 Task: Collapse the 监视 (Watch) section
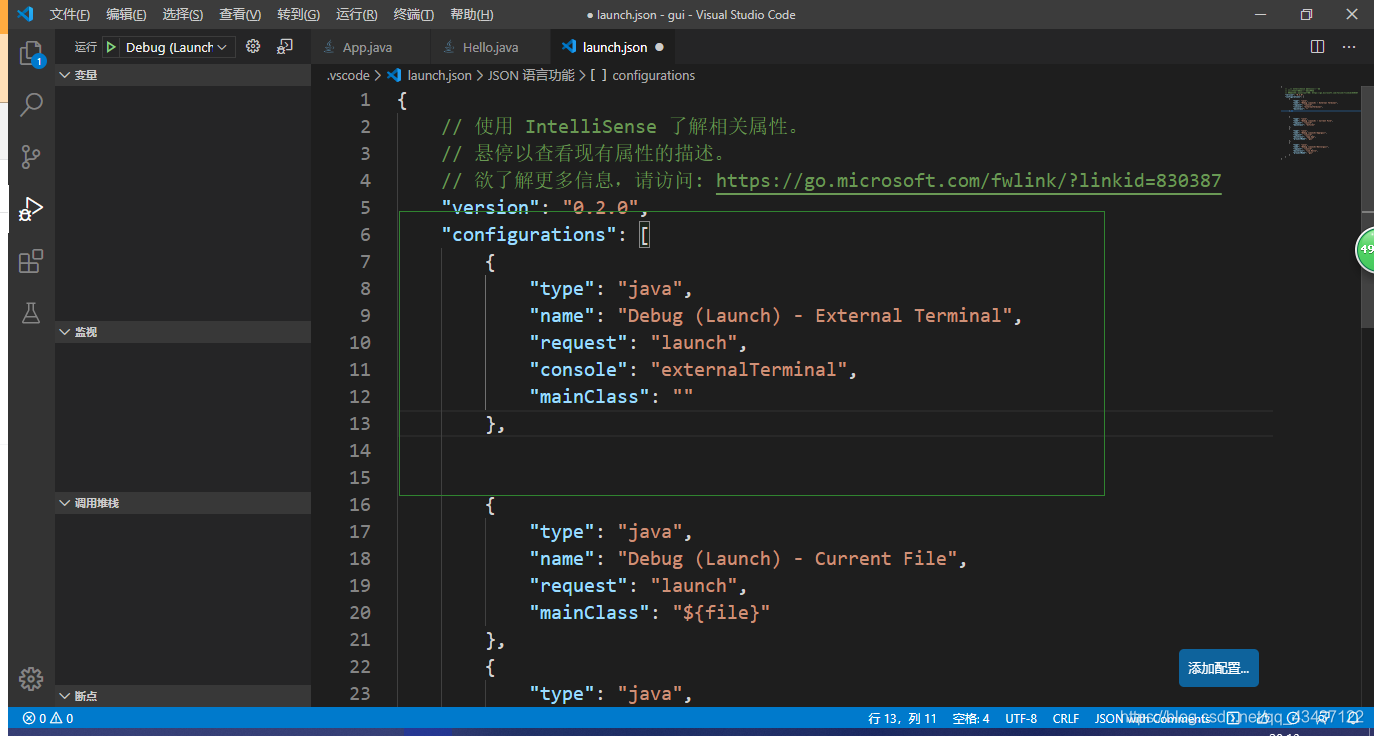point(183,332)
